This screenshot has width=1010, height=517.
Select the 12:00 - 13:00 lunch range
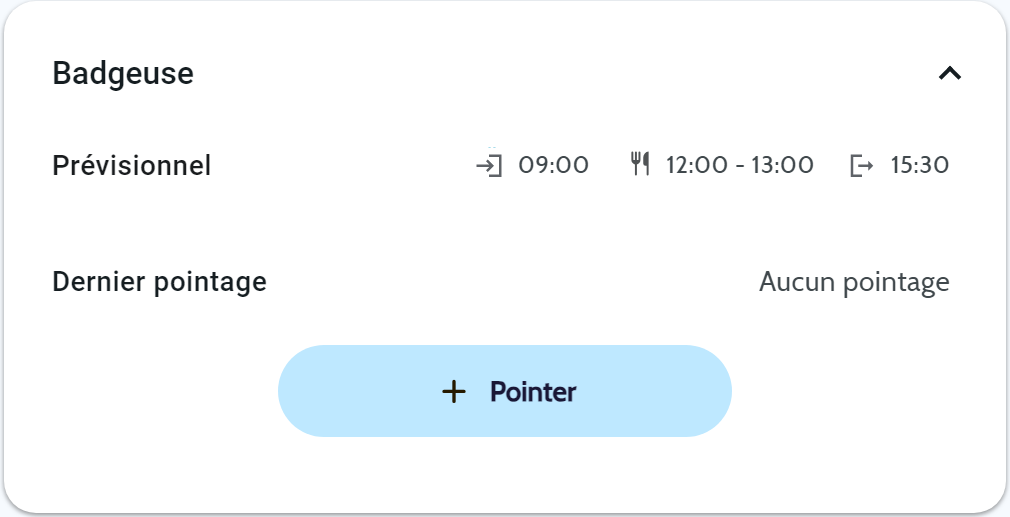[740, 165]
